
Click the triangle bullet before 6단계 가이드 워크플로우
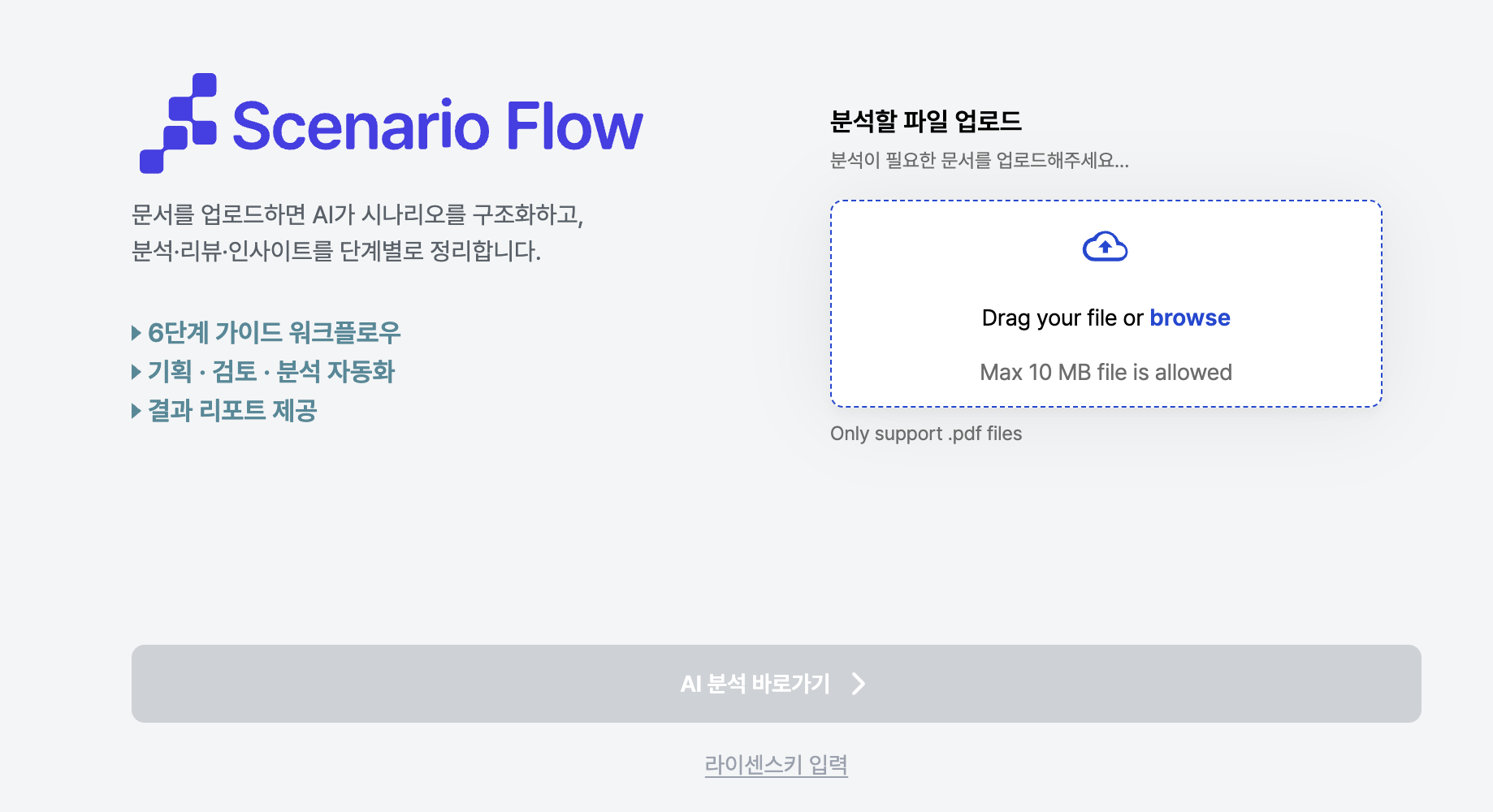click(136, 332)
